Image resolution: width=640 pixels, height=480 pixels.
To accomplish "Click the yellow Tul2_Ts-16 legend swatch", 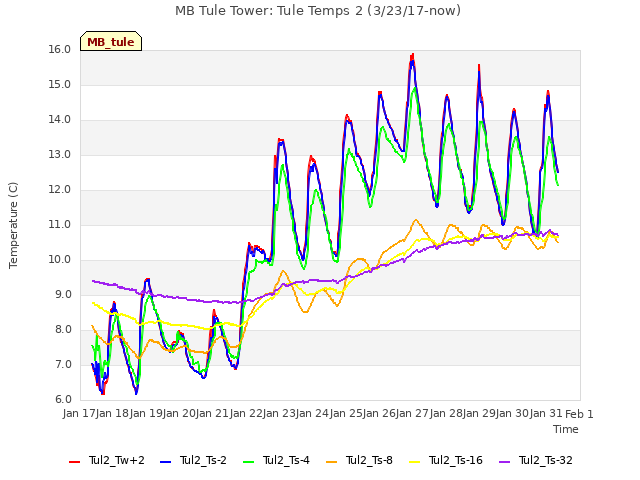I will click(x=414, y=462).
